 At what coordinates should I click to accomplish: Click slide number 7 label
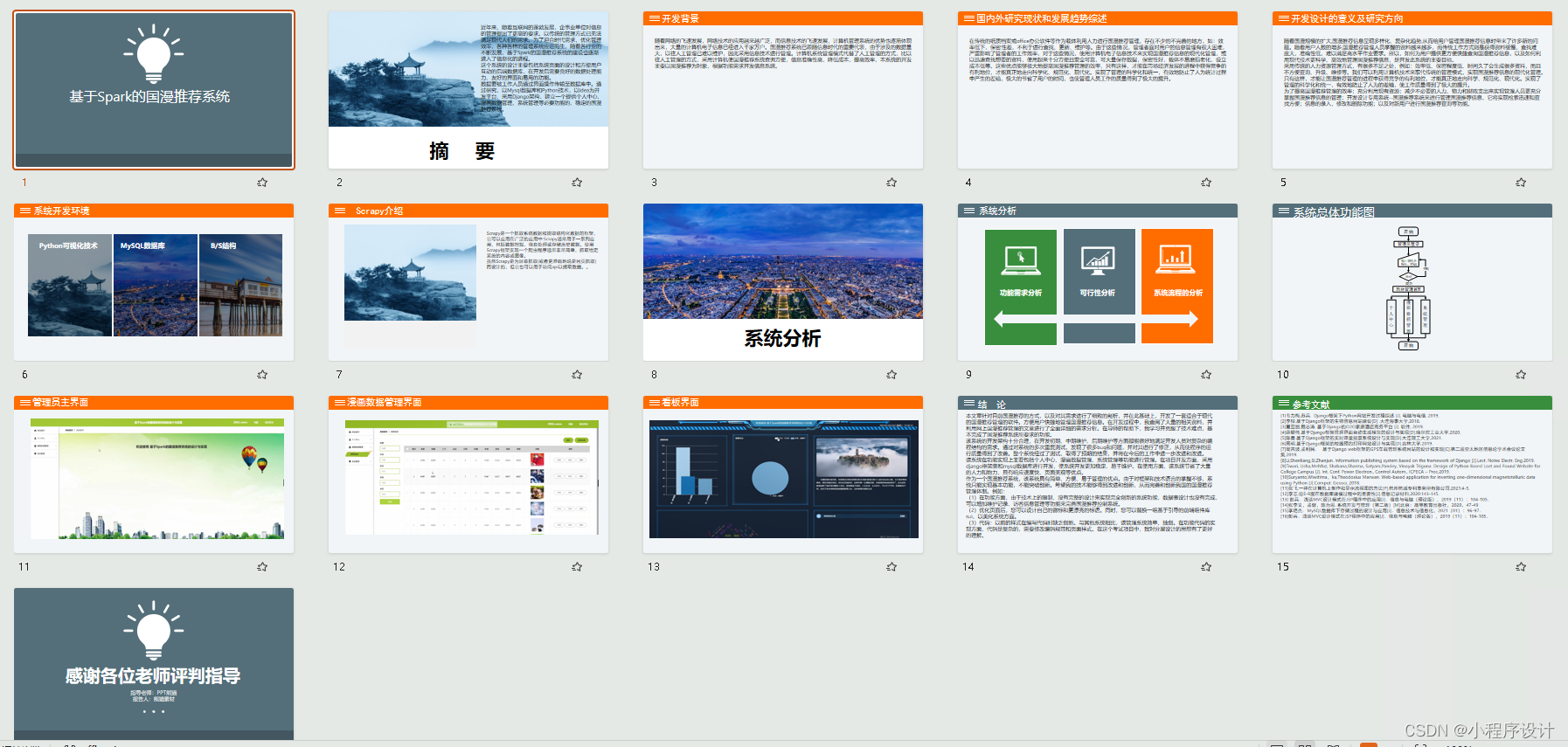click(339, 375)
